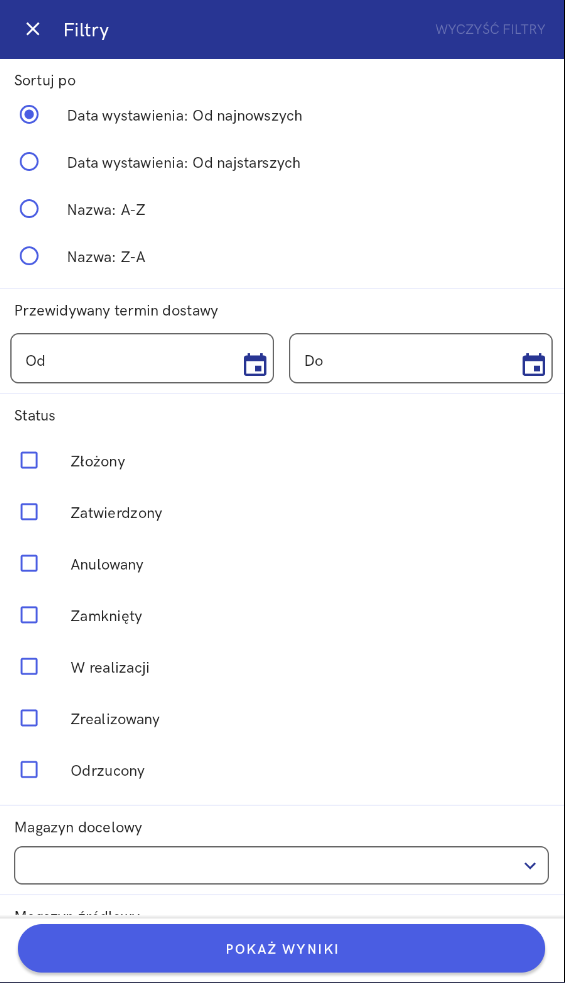Open calendar picker in Do field
Image resolution: width=565 pixels, height=983 pixels.
click(534, 364)
